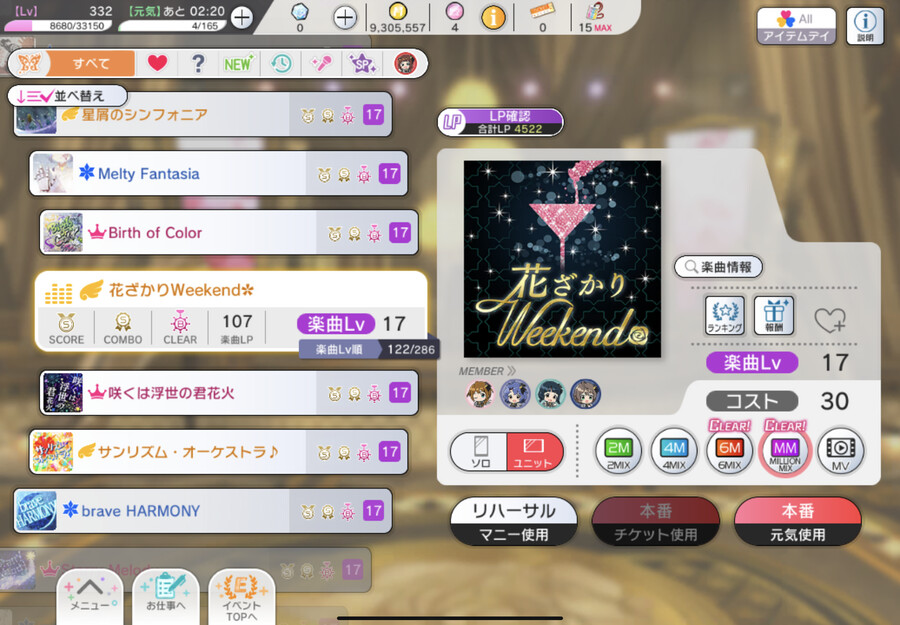Switch to ソロ live mode
Screen dimensions: 900x625
click(480, 452)
